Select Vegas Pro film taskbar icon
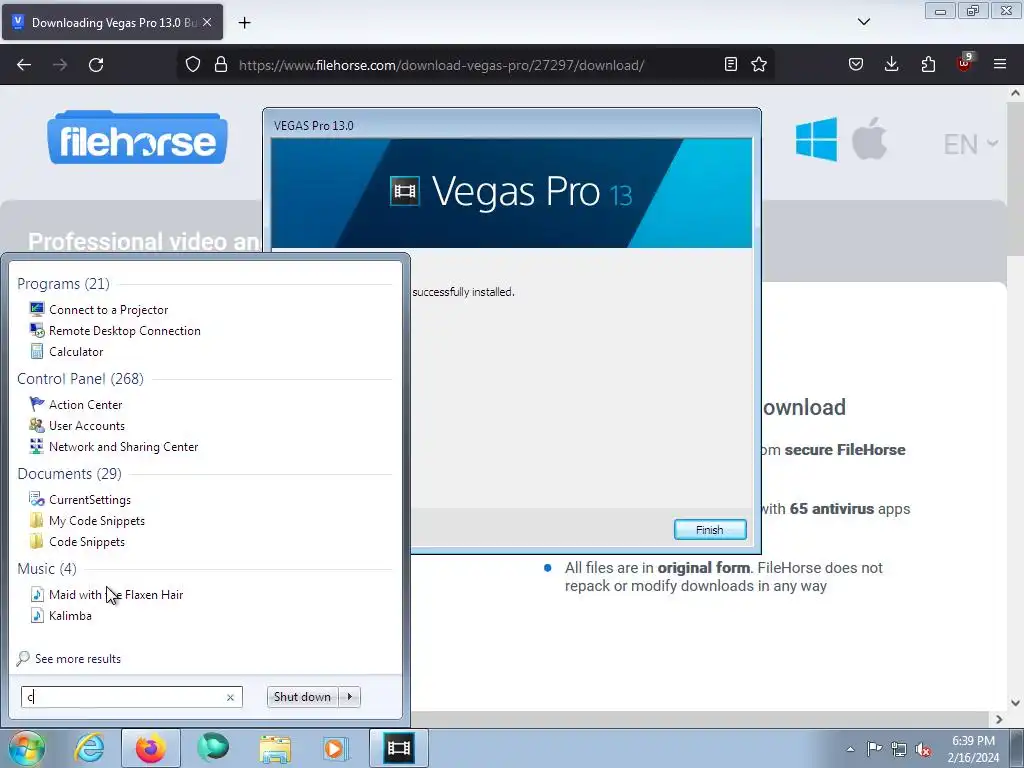This screenshot has height=768, width=1024. 399,748
